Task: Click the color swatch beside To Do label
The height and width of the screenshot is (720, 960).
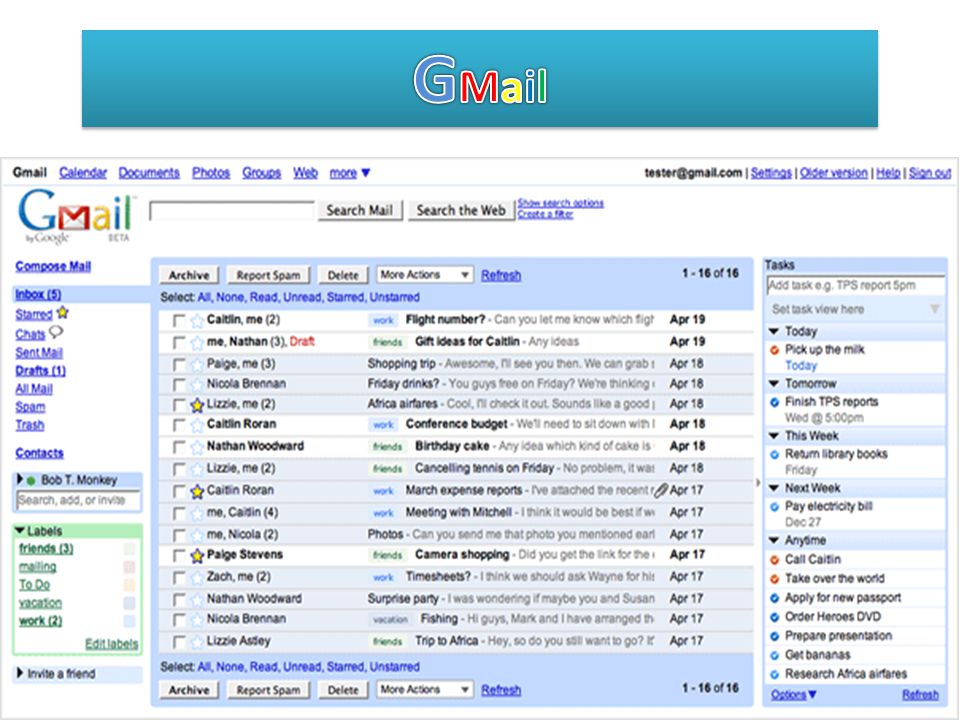Action: pyautogui.click(x=129, y=585)
